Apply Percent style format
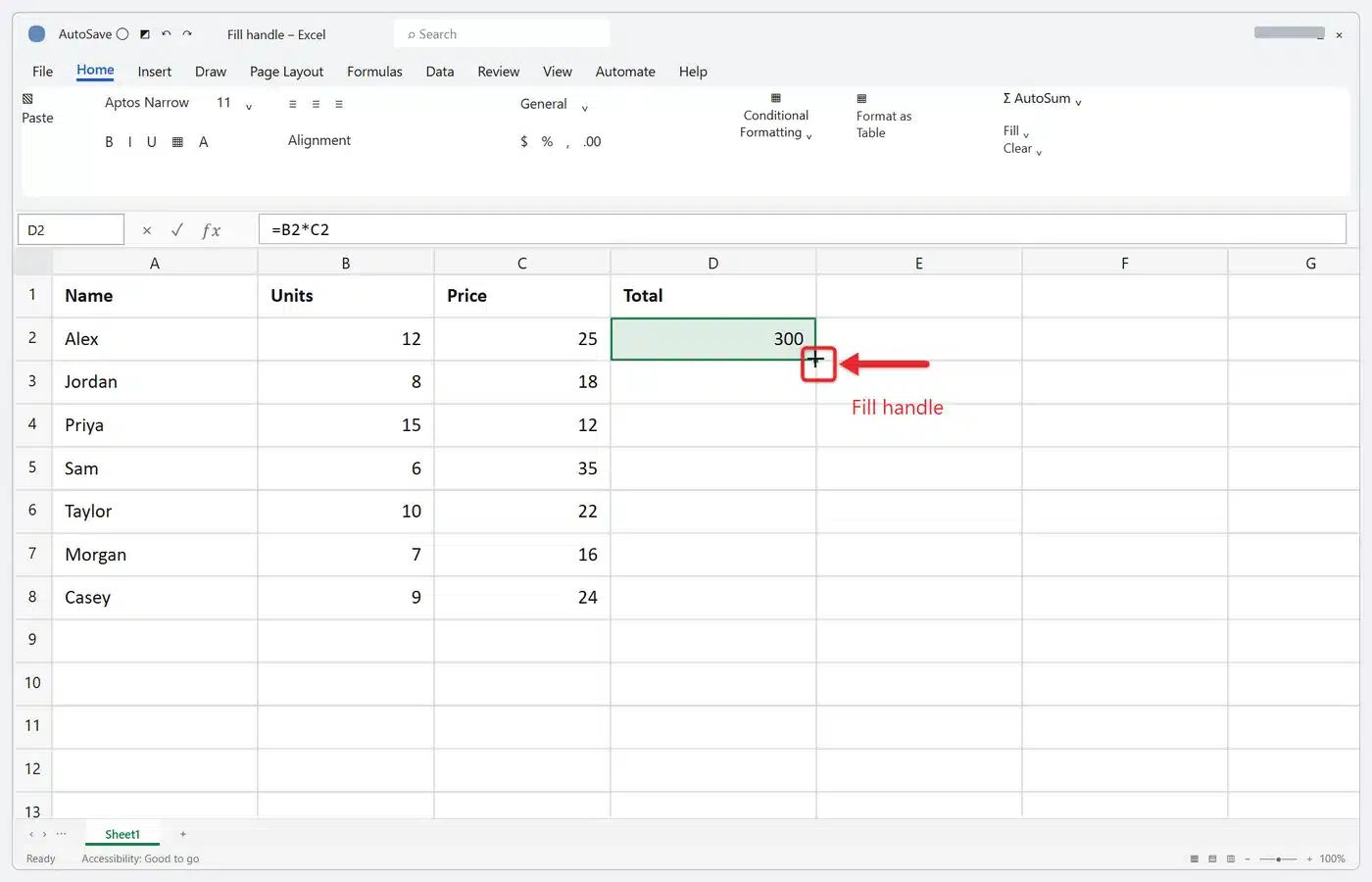The width and height of the screenshot is (1372, 882). pyautogui.click(x=547, y=142)
